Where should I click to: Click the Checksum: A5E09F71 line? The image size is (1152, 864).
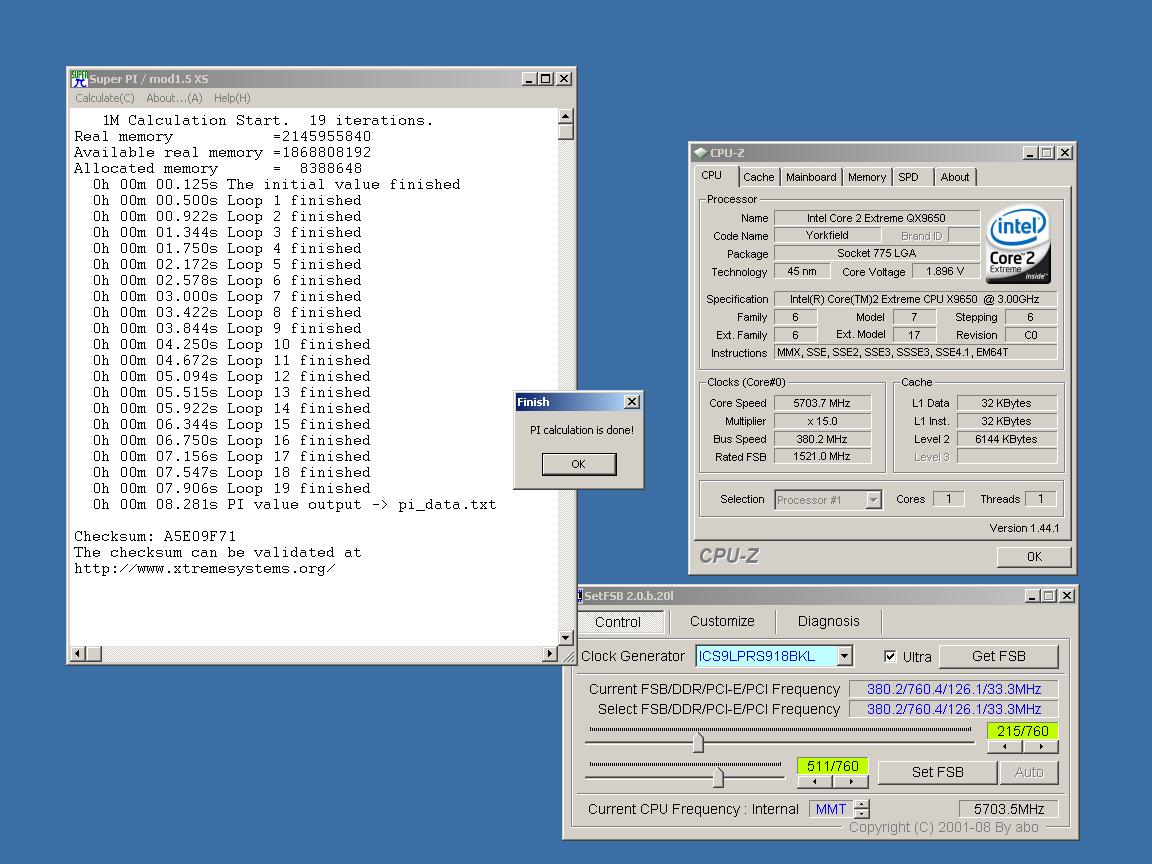pyautogui.click(x=155, y=536)
